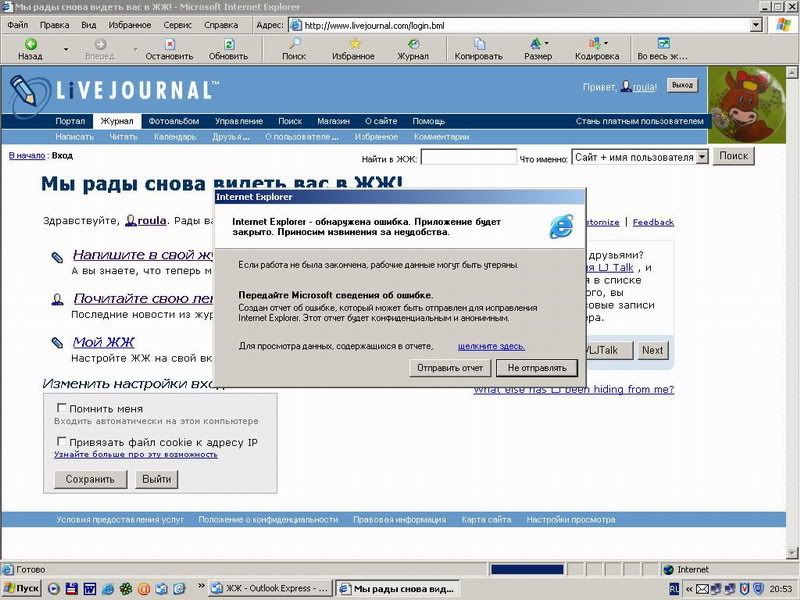Screen dimensions: 800x600
Task: Open the Правка menu
Action: tap(55, 24)
